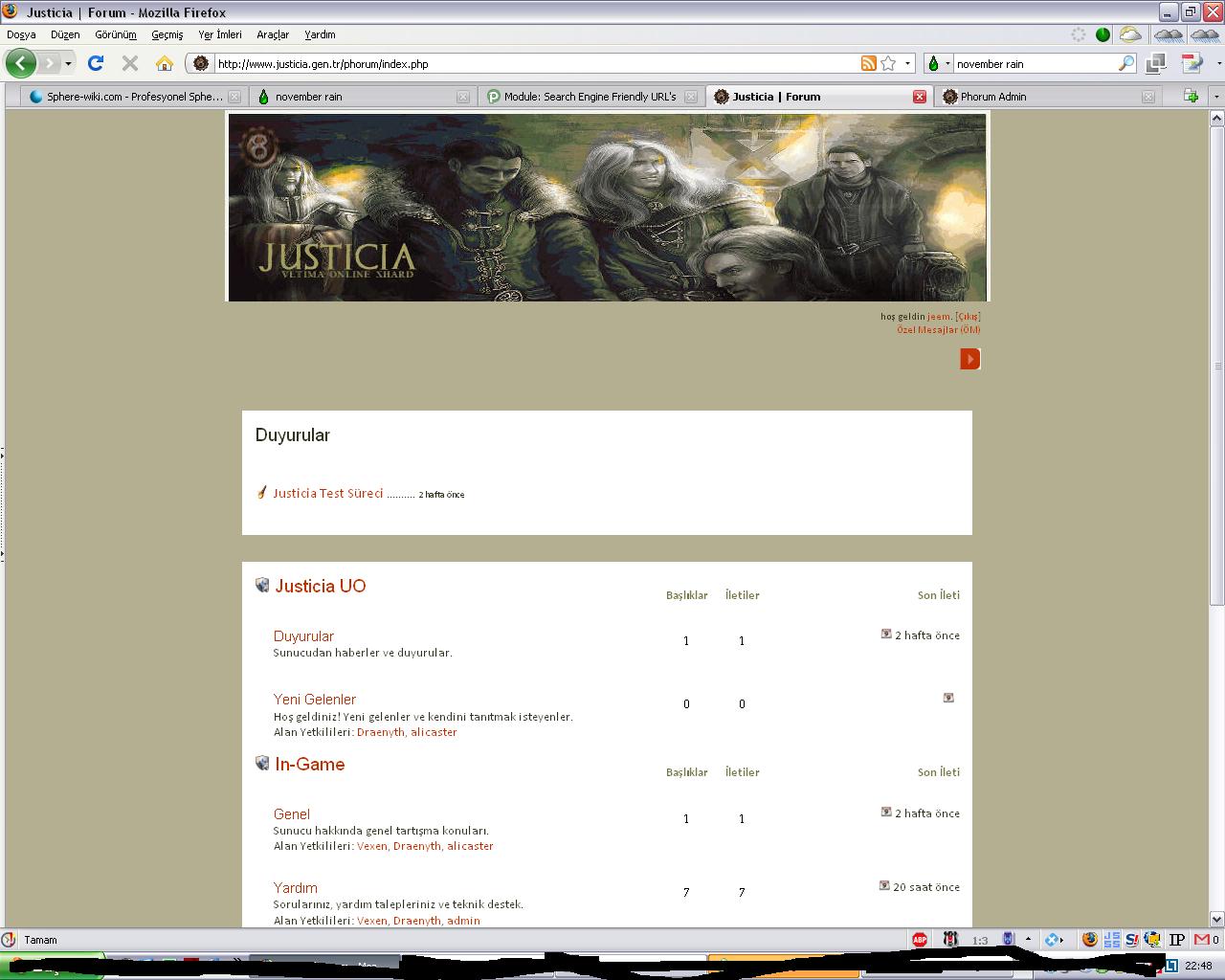Click the notepad-with-pencil toolbar icon

(x=1191, y=63)
